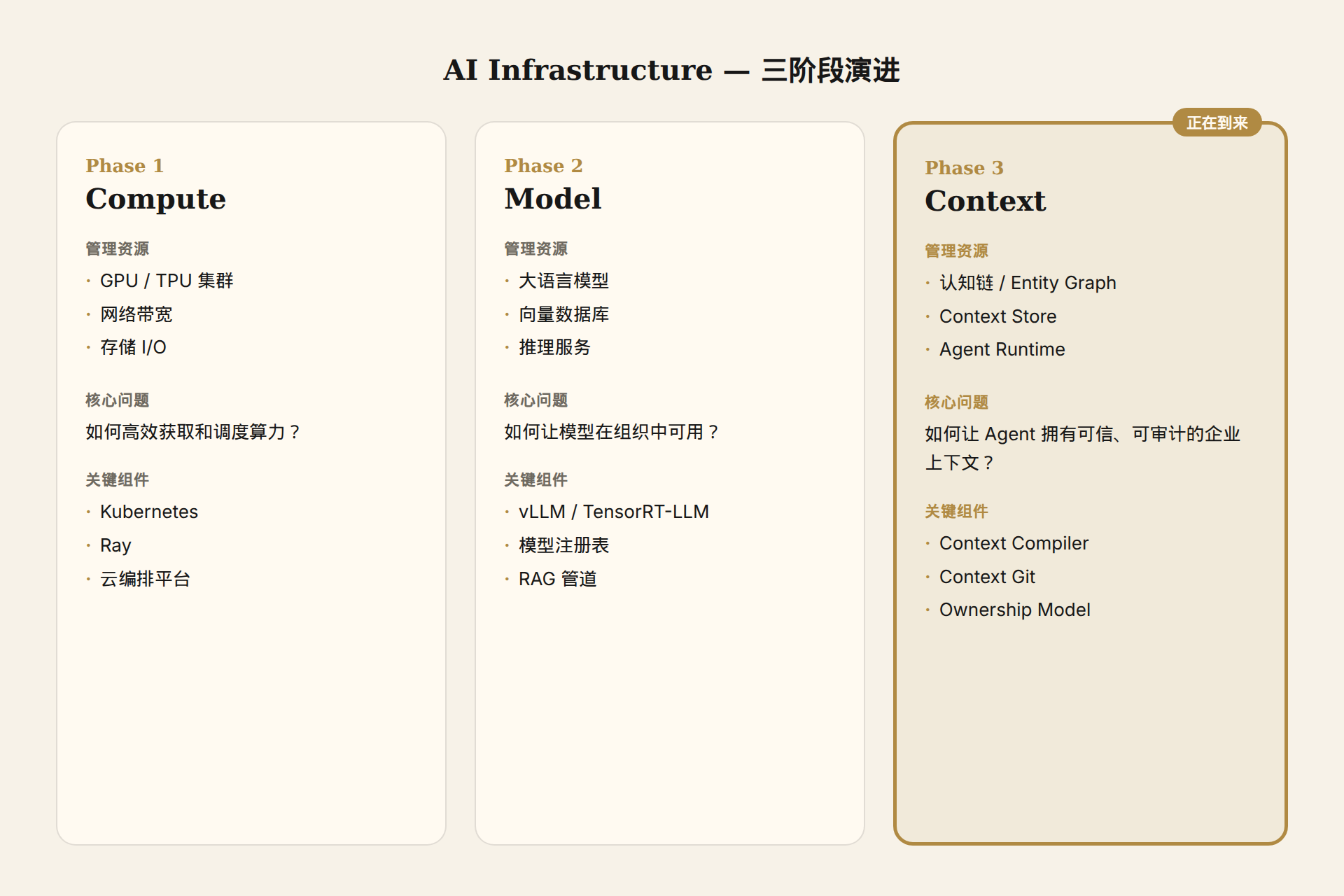Select the 'Phase 2' label
The image size is (1344, 896).
click(x=543, y=166)
